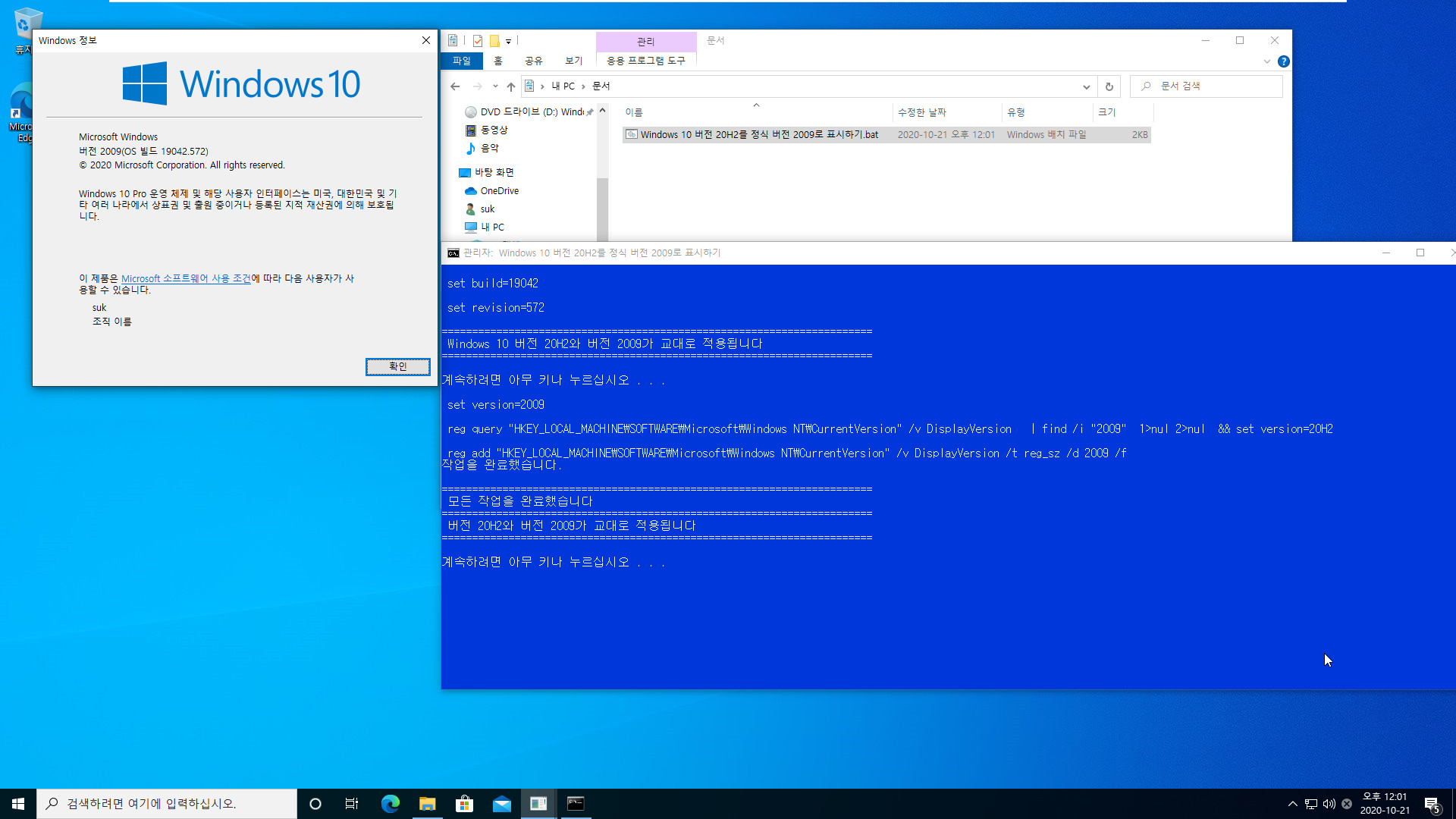Select 바탕 화면 in navigation pane
Image resolution: width=1456 pixels, height=819 pixels.
(486, 173)
